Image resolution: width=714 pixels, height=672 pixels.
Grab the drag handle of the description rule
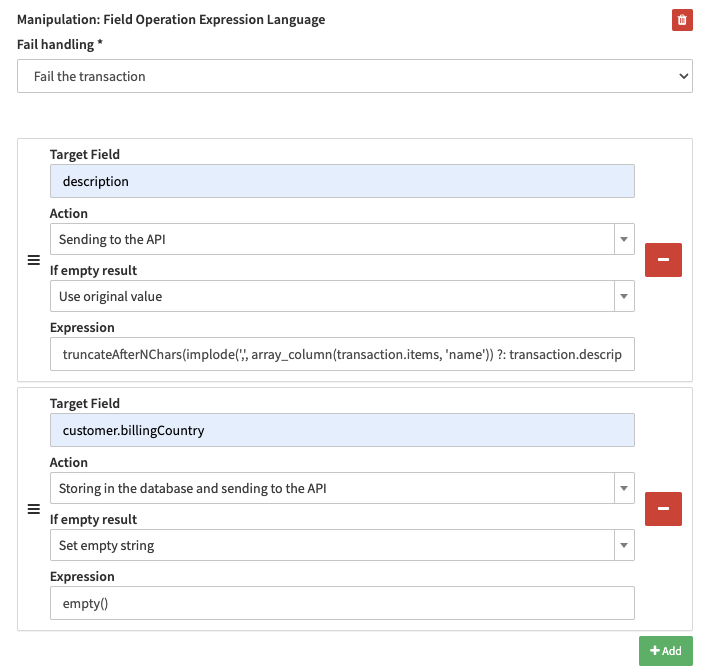[x=33, y=260]
